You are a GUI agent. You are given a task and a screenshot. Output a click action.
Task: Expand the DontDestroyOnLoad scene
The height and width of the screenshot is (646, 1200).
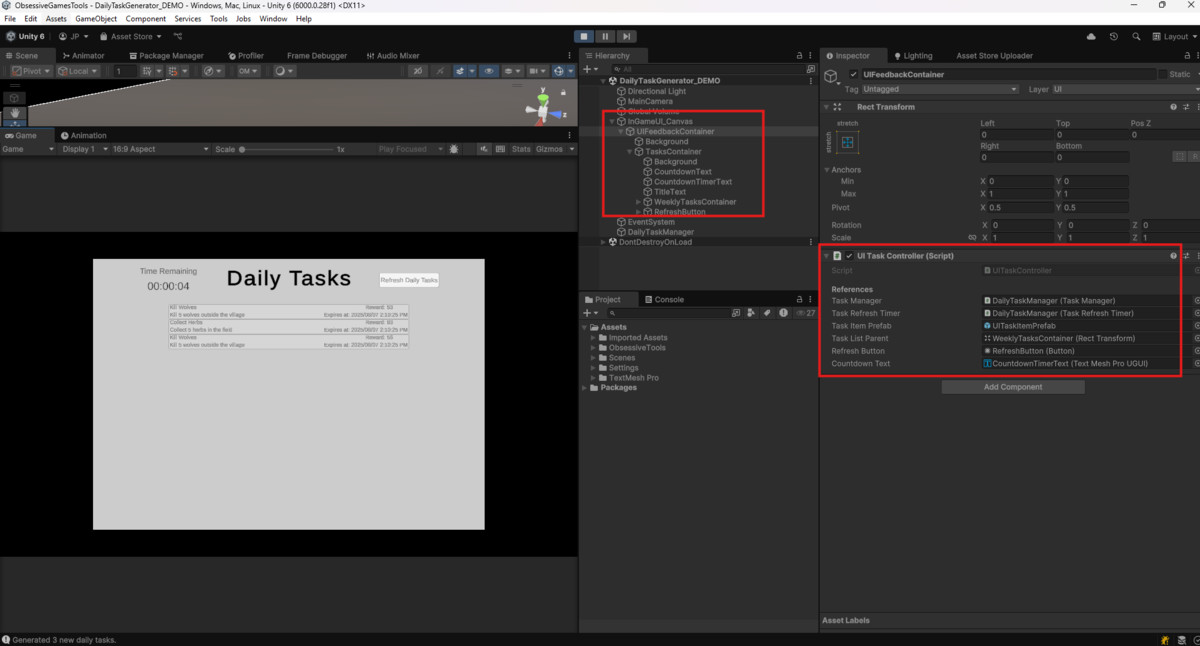click(x=603, y=242)
